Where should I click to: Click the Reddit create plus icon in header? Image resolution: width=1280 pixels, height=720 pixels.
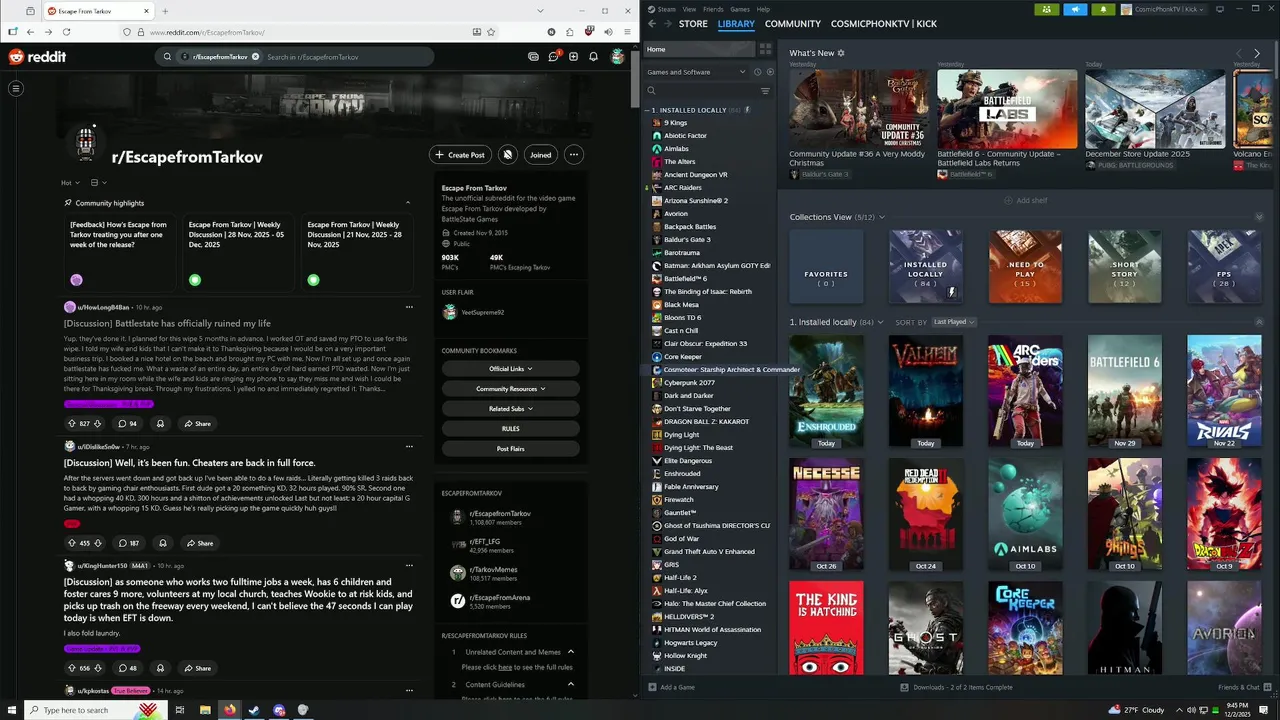point(573,57)
